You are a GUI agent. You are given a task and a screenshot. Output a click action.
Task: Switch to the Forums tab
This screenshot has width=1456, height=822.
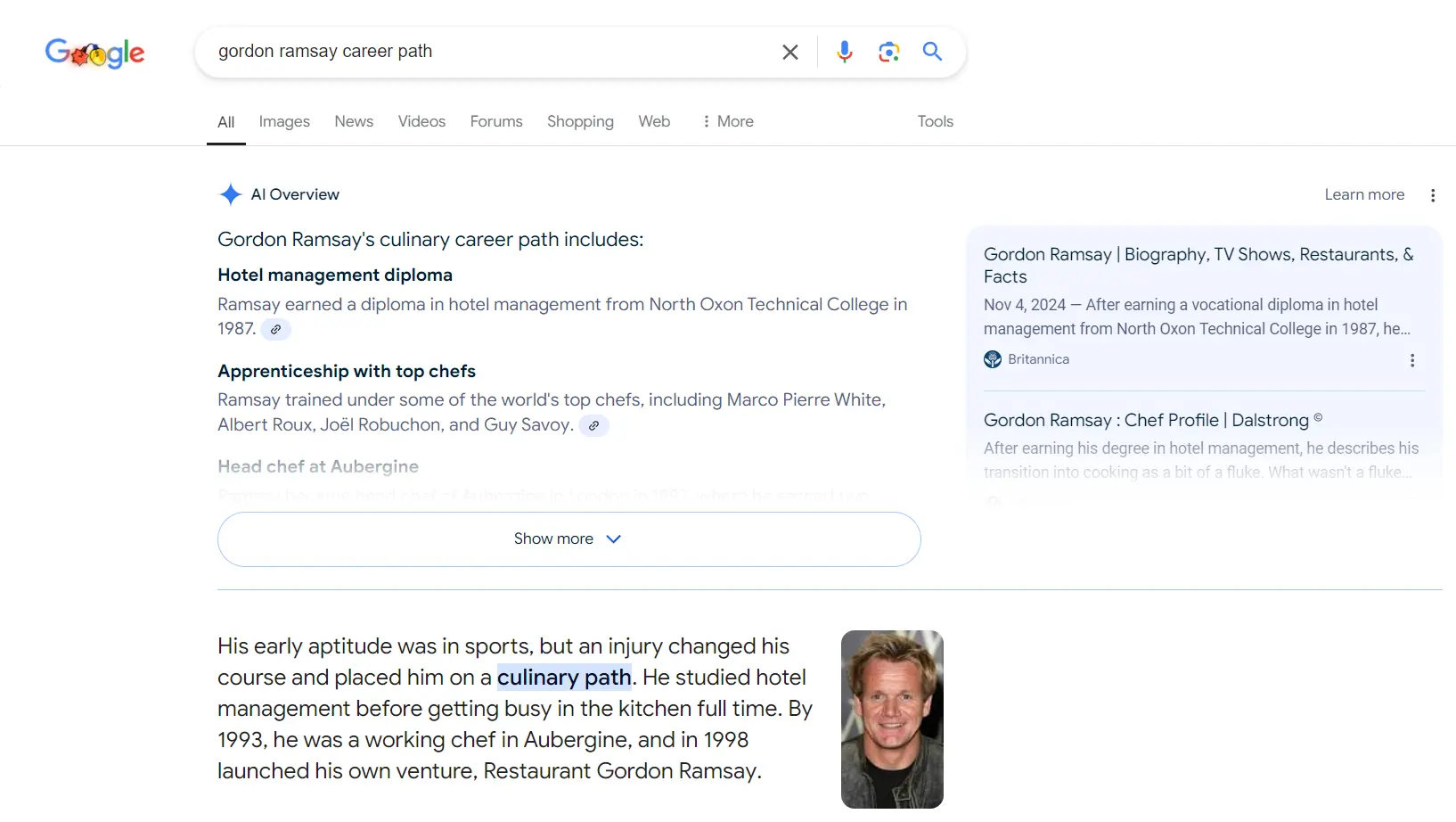[x=496, y=121]
